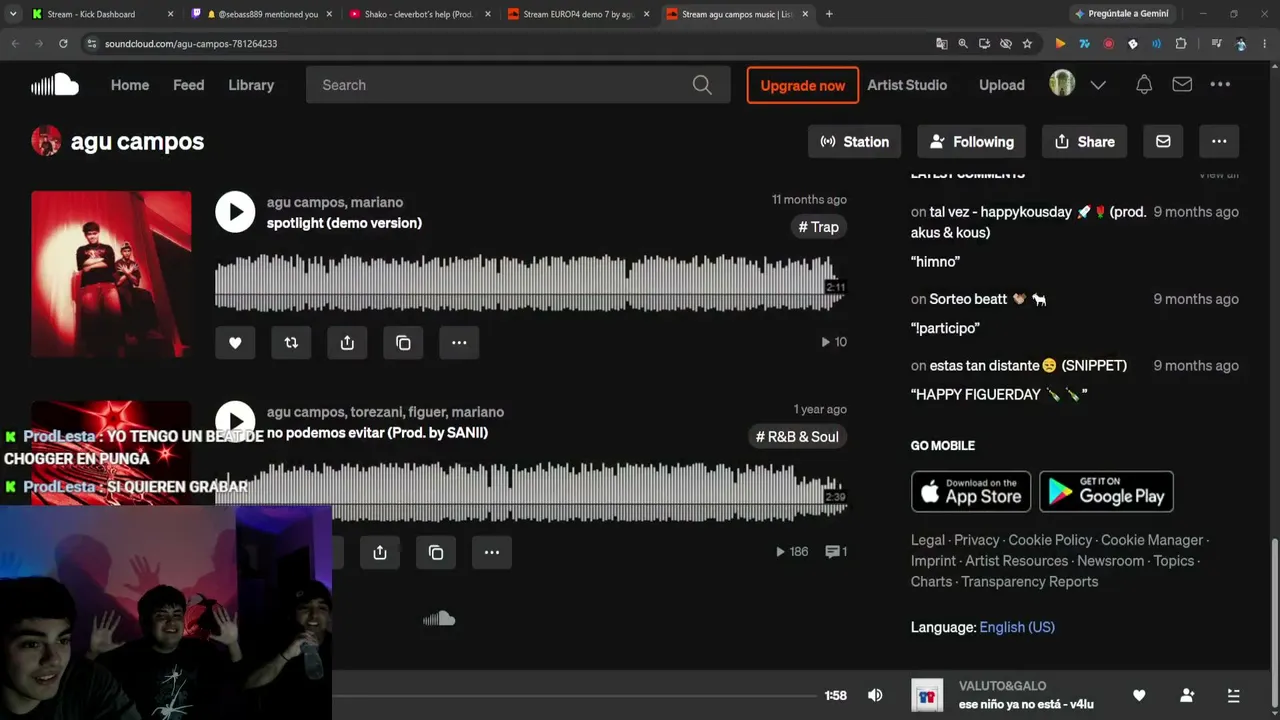This screenshot has width=1280, height=720.
Task: Copy link of no podemos evitar track
Action: point(436,552)
